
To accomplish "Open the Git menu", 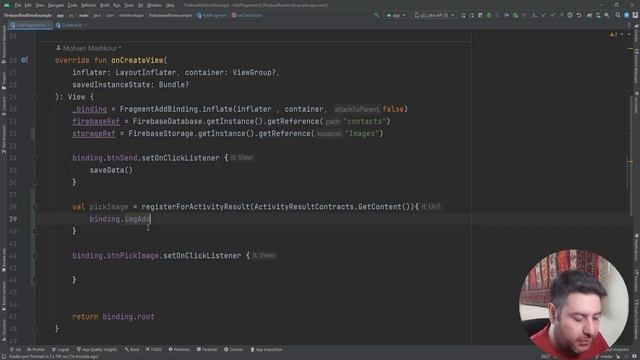I will pyautogui.click(x=140, y=5).
